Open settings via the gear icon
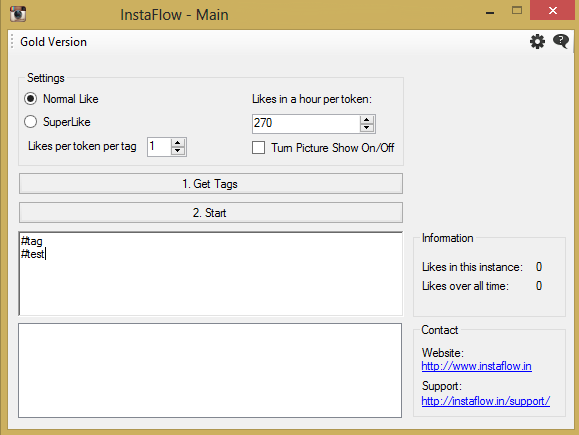Image resolution: width=579 pixels, height=435 pixels. pyautogui.click(x=537, y=41)
